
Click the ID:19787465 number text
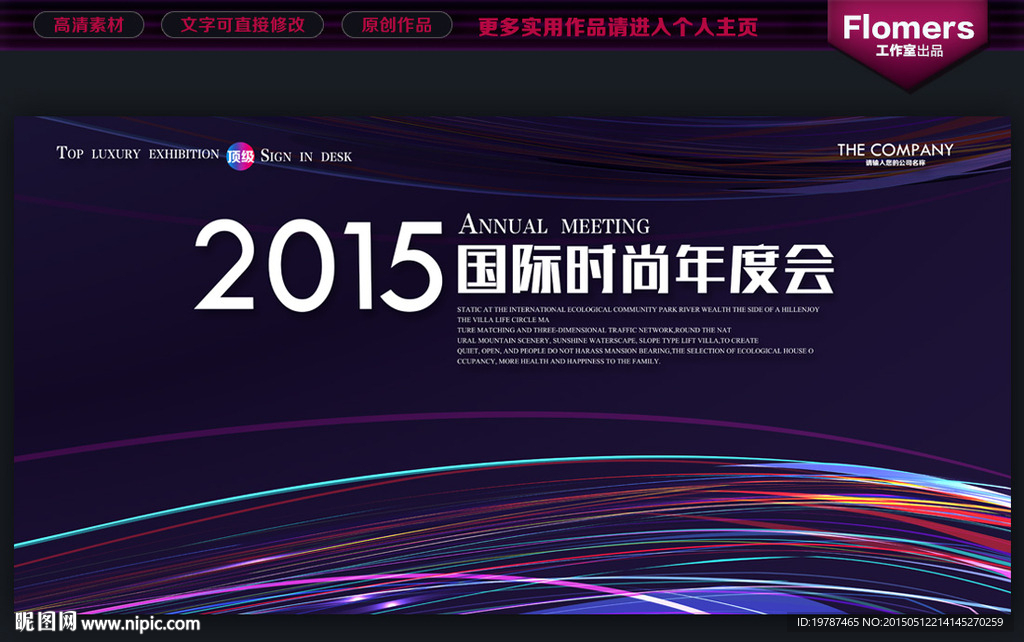click(x=827, y=622)
